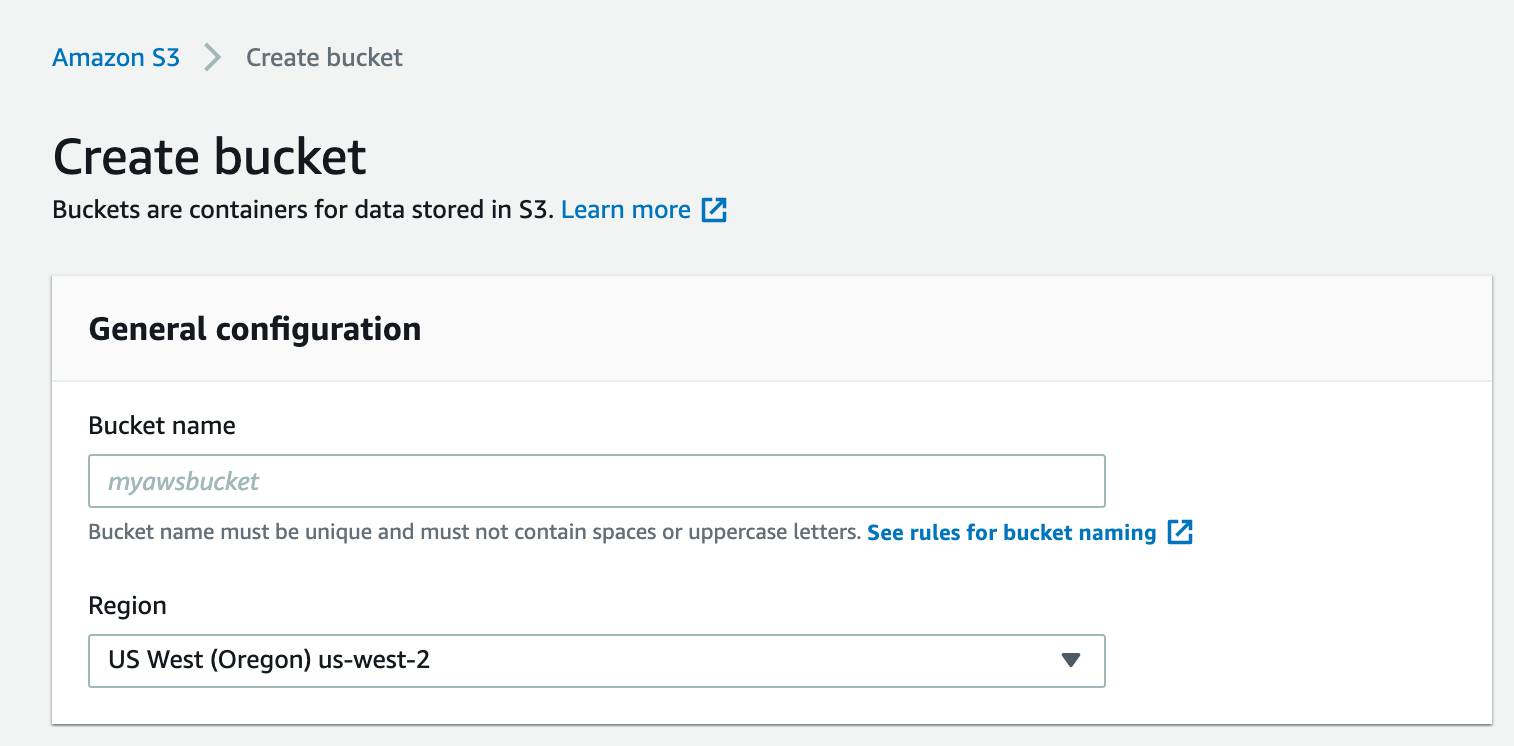Click the Buckets are containers description text
The width and height of the screenshot is (1514, 746).
click(x=302, y=210)
